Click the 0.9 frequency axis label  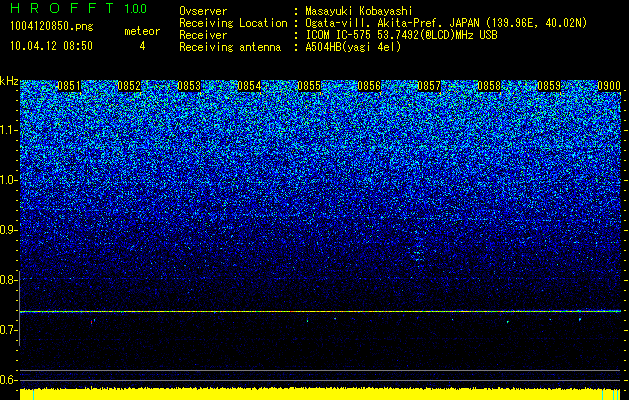tap(9, 230)
